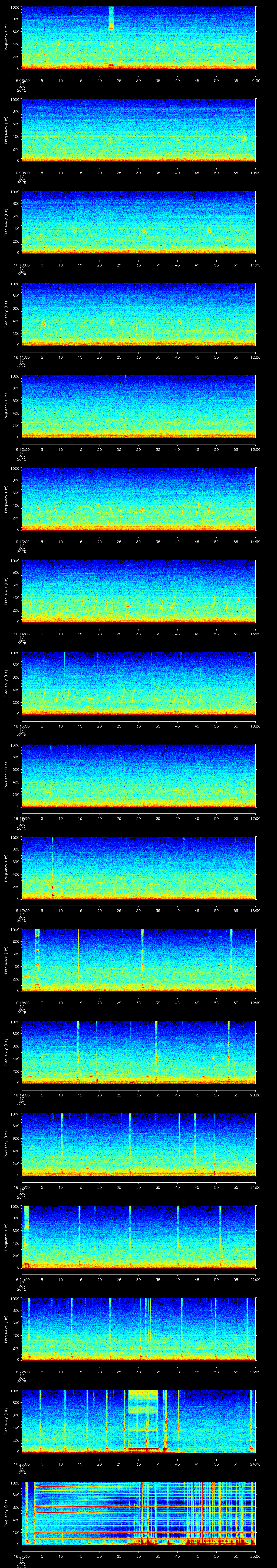
Task: Click the 16:15:00 start time label
Action: pyautogui.click(x=21, y=726)
